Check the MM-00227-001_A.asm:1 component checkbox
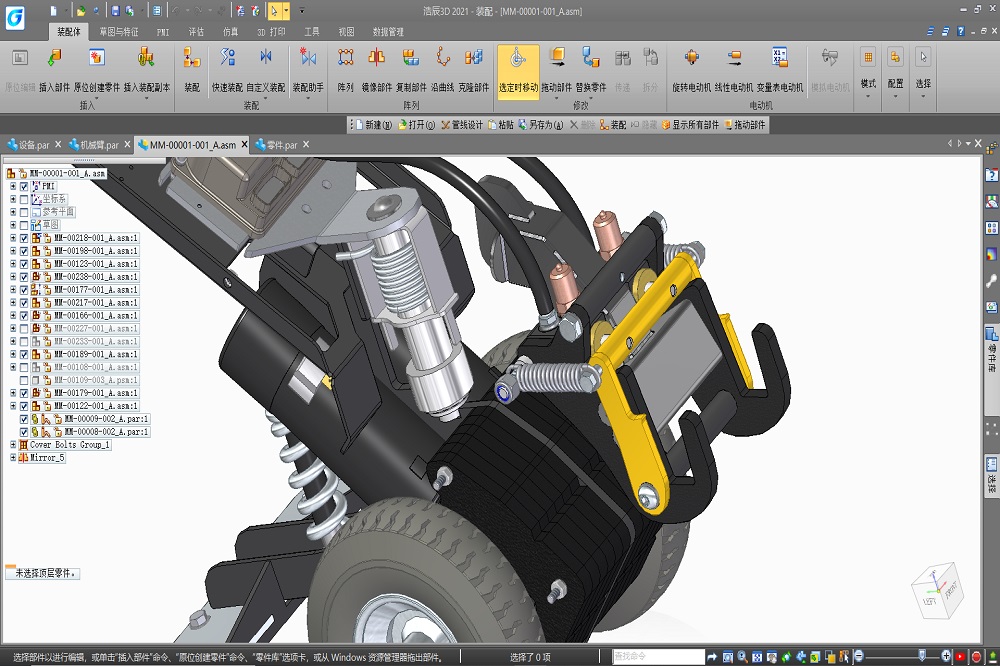 [x=24, y=329]
